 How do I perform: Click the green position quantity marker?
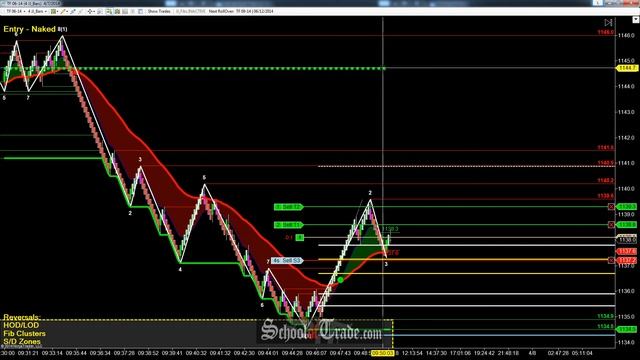(x=300, y=238)
